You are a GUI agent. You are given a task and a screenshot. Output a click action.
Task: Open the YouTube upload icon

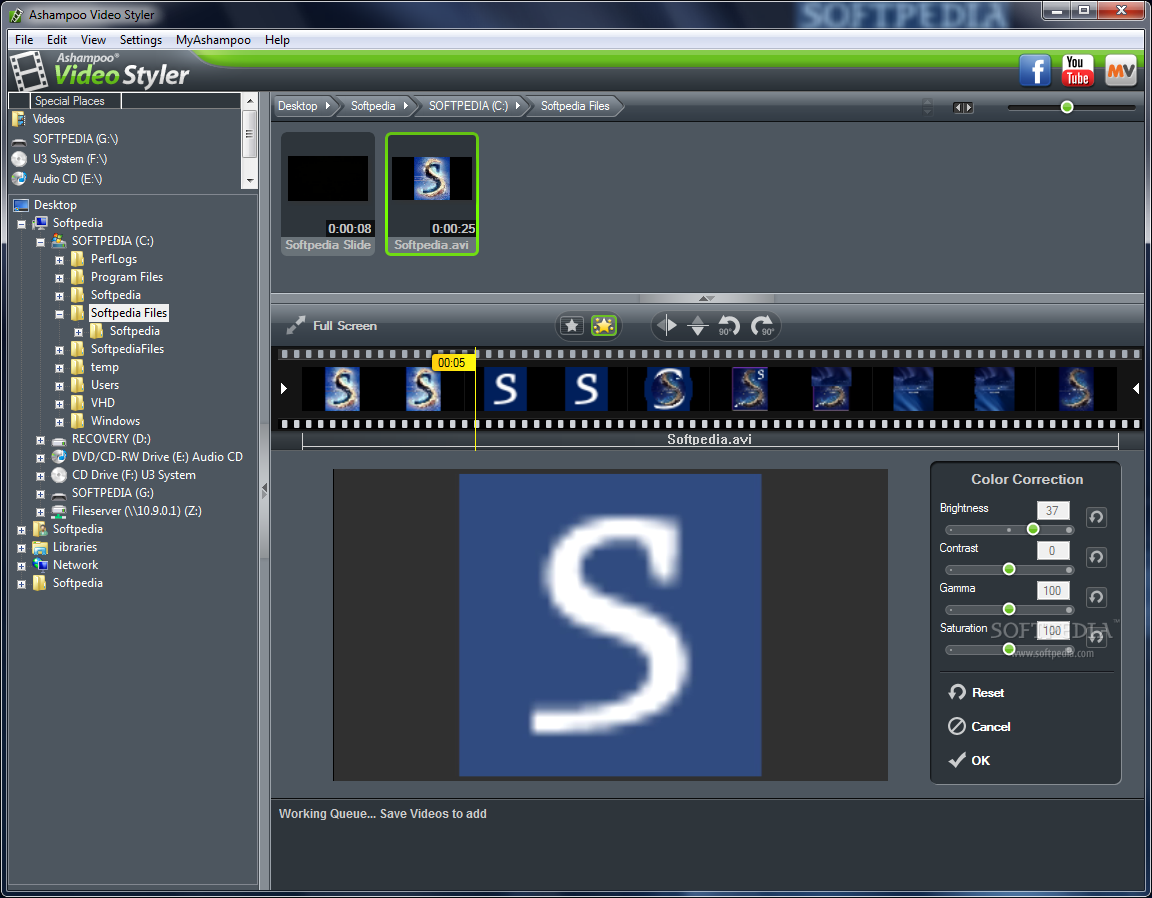tap(1077, 71)
